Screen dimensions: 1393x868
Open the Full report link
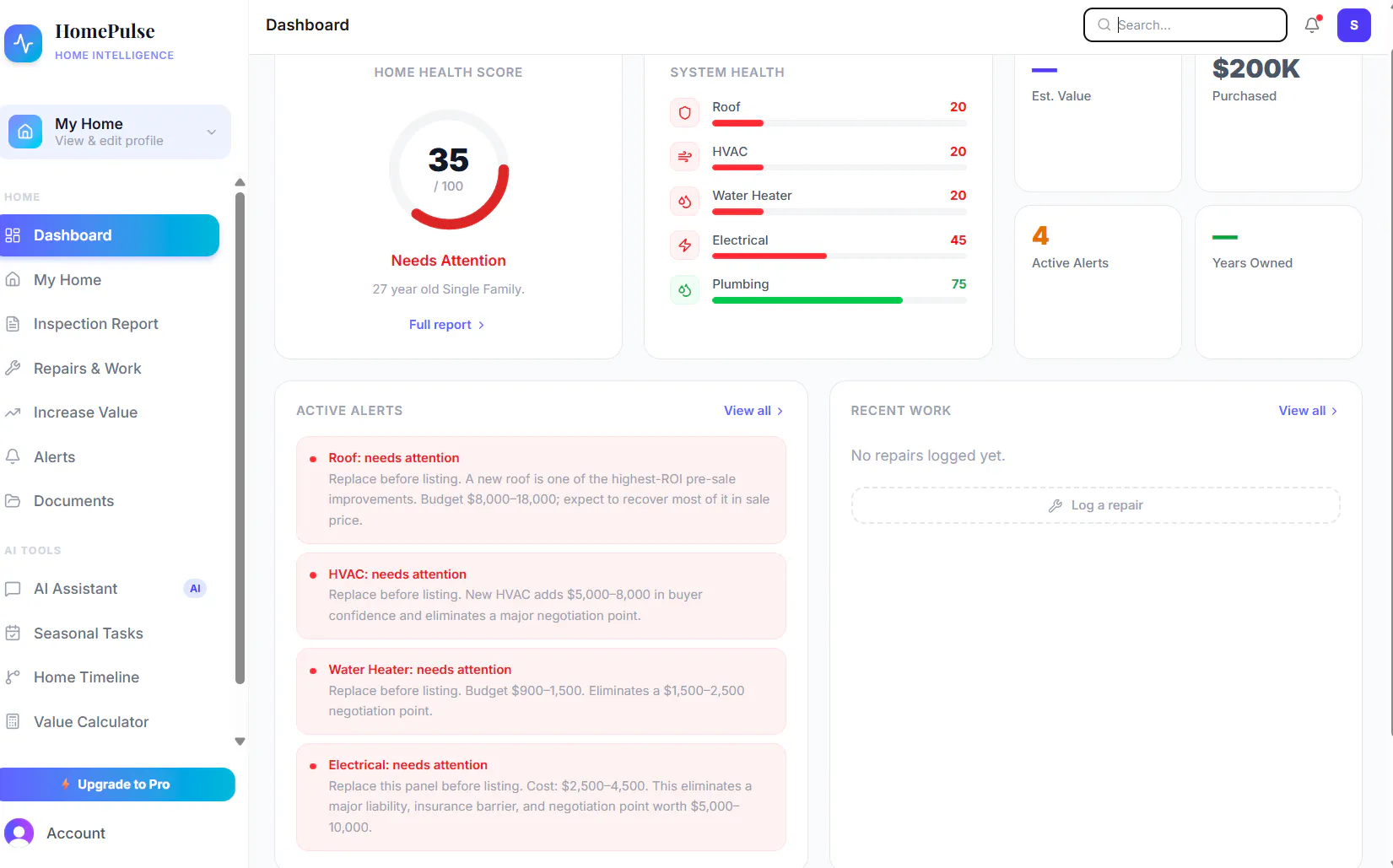(x=447, y=325)
